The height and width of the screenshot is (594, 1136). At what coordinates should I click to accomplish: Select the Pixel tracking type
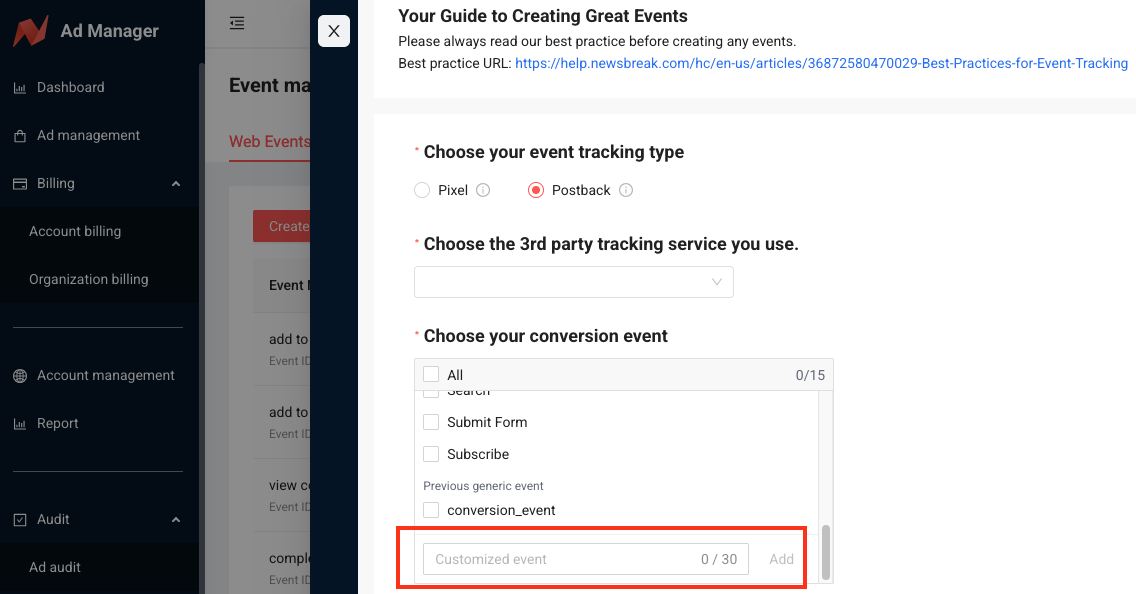coord(422,190)
